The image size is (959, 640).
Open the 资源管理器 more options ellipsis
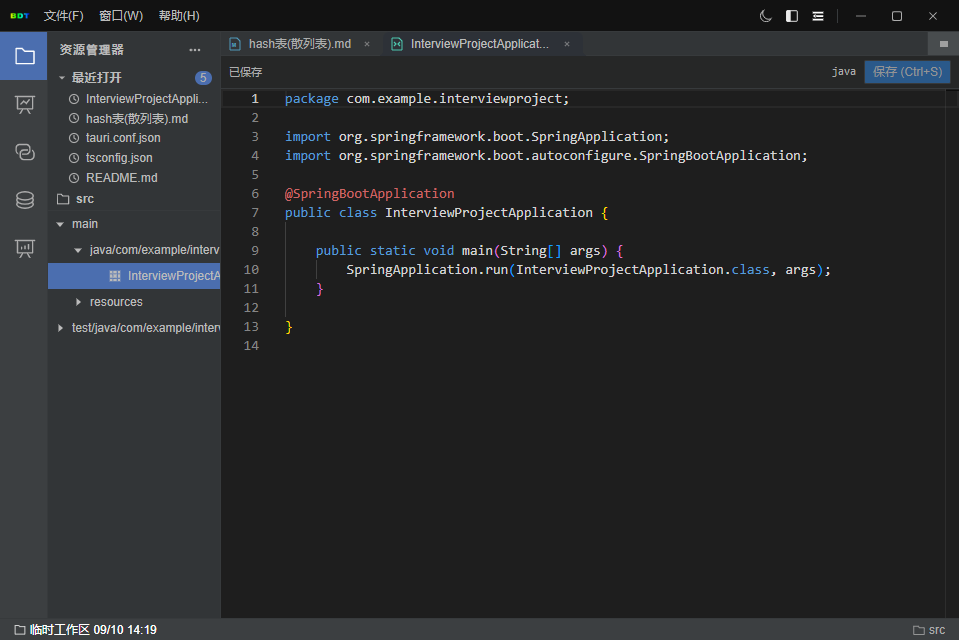tap(194, 50)
